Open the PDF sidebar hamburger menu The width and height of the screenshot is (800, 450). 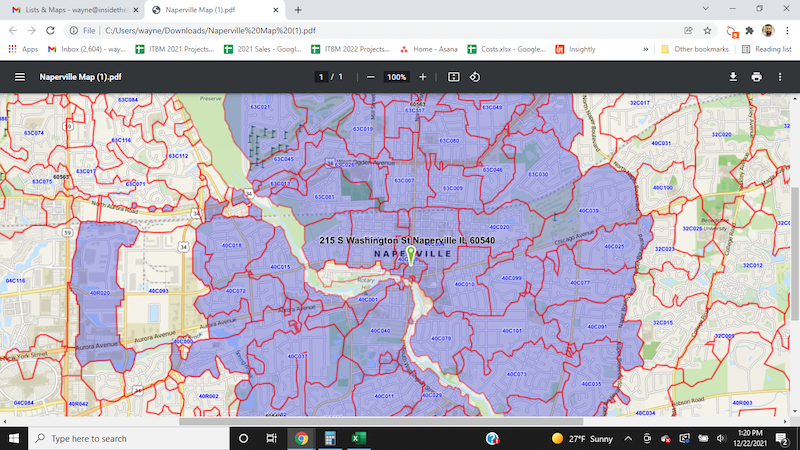(19, 77)
